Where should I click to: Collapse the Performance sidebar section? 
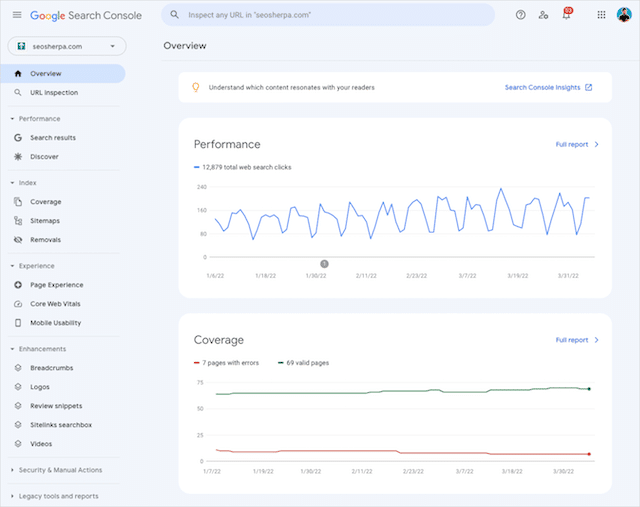(x=12, y=119)
